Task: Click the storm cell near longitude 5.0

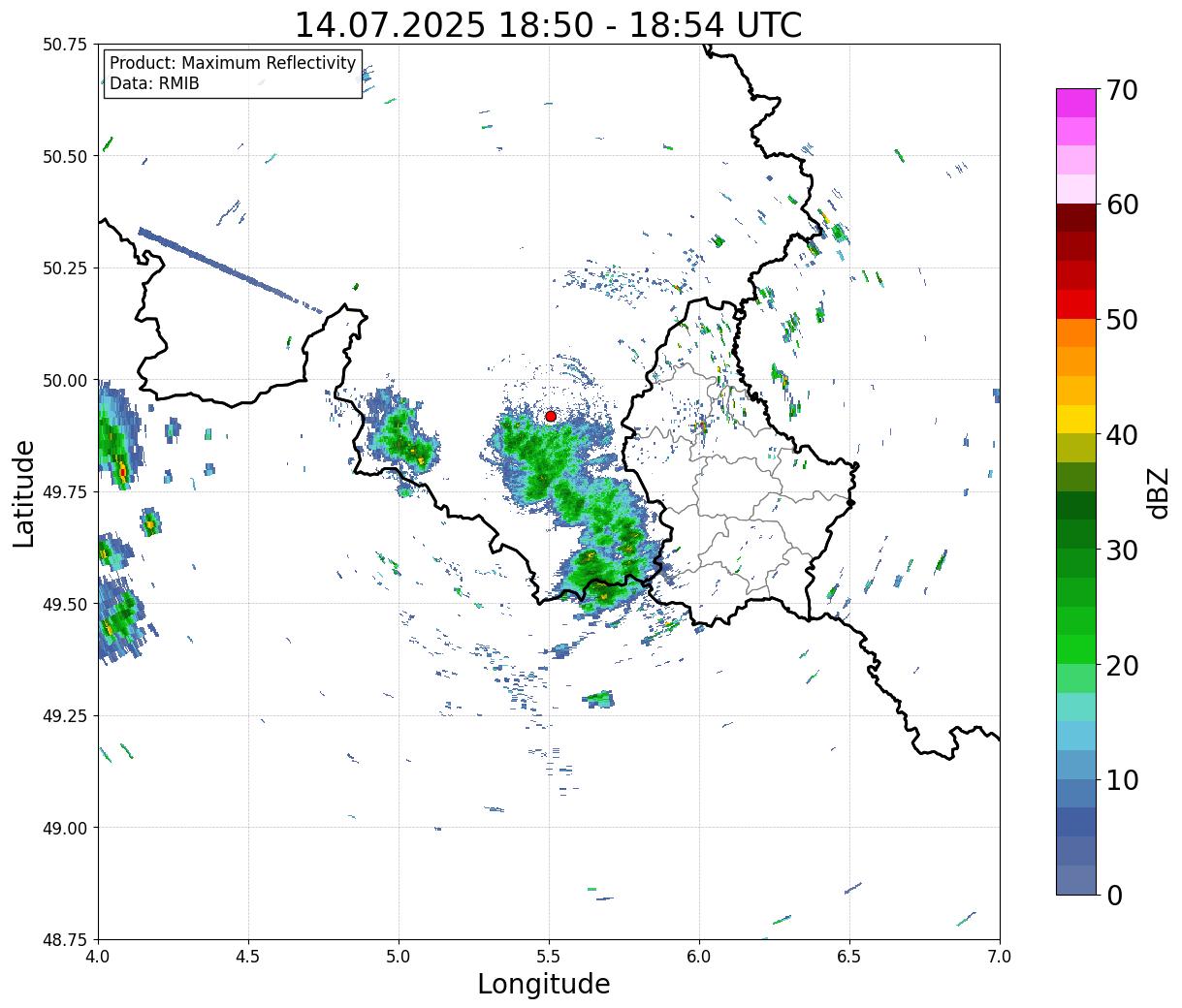Action: pos(401,432)
